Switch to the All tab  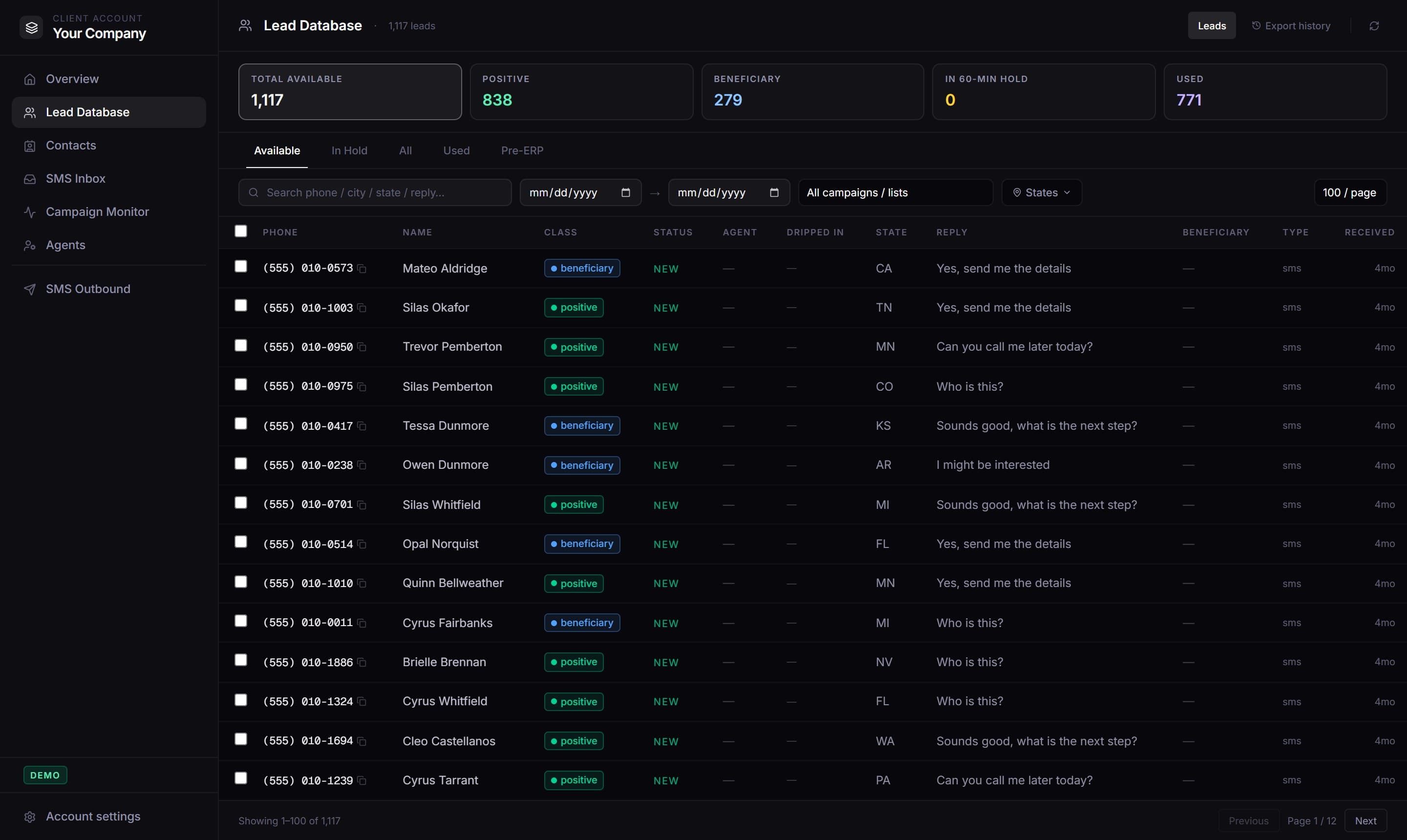405,150
